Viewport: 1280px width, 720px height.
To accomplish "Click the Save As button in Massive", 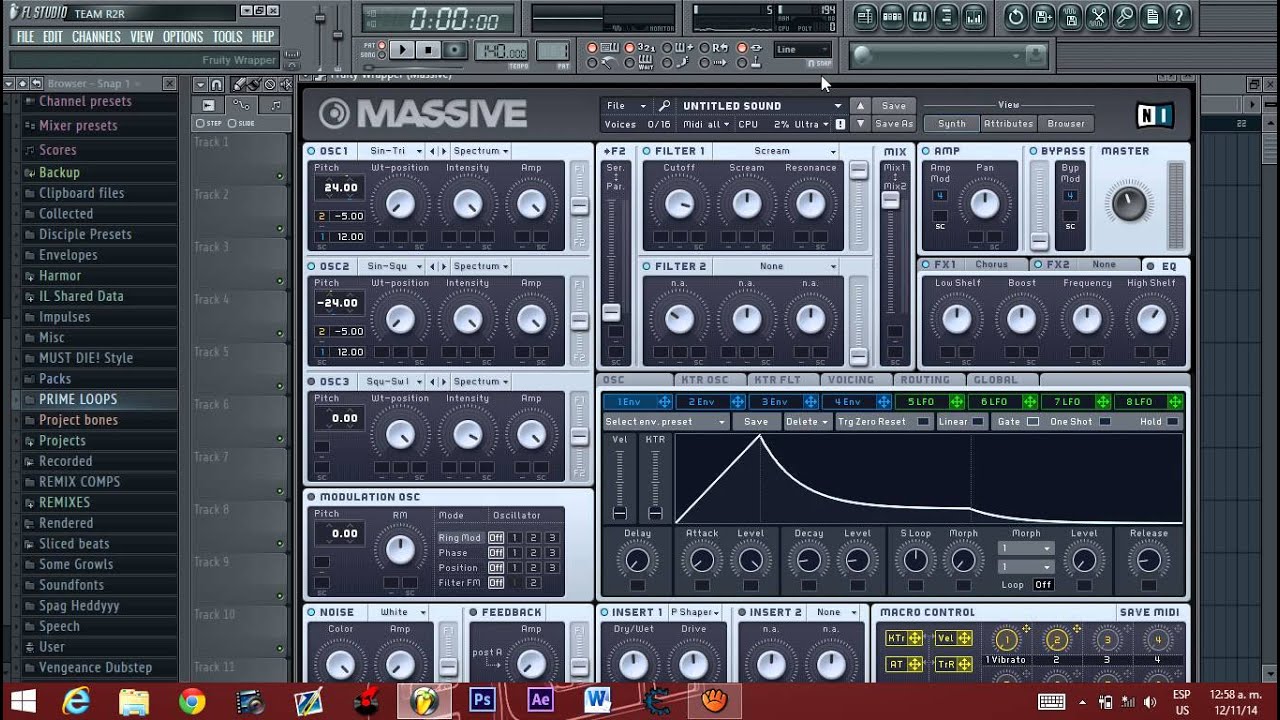I will point(894,124).
